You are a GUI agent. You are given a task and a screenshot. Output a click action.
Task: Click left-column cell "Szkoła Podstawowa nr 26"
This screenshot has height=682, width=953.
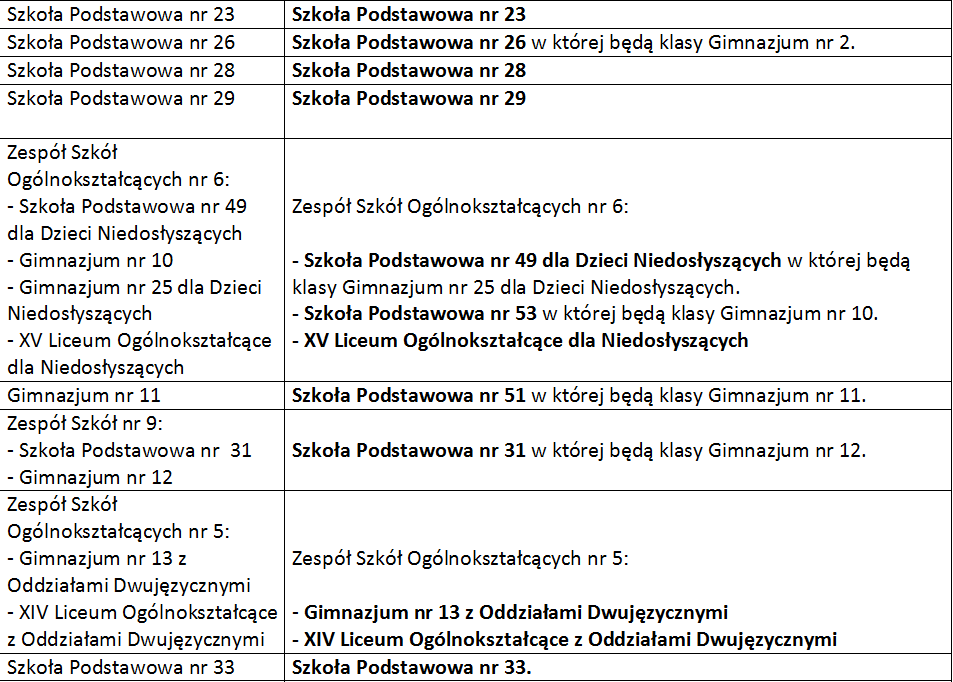tap(121, 42)
